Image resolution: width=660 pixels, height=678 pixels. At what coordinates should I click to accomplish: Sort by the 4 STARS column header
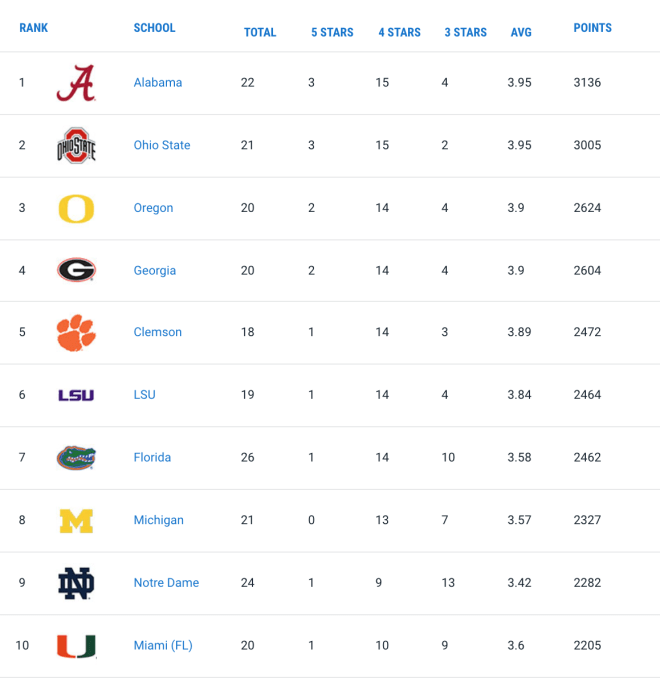click(x=400, y=32)
